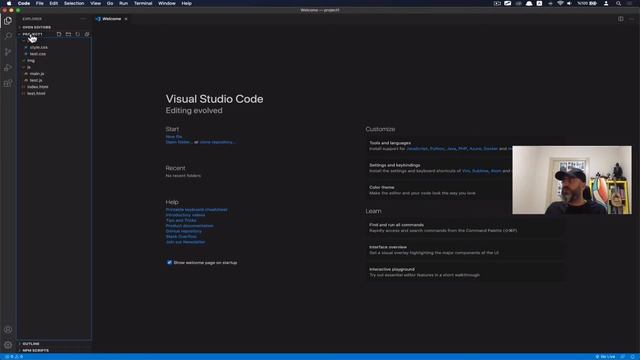This screenshot has height=360, width=640.
Task: Click split editor icon at top right
Action: [x=620, y=19]
